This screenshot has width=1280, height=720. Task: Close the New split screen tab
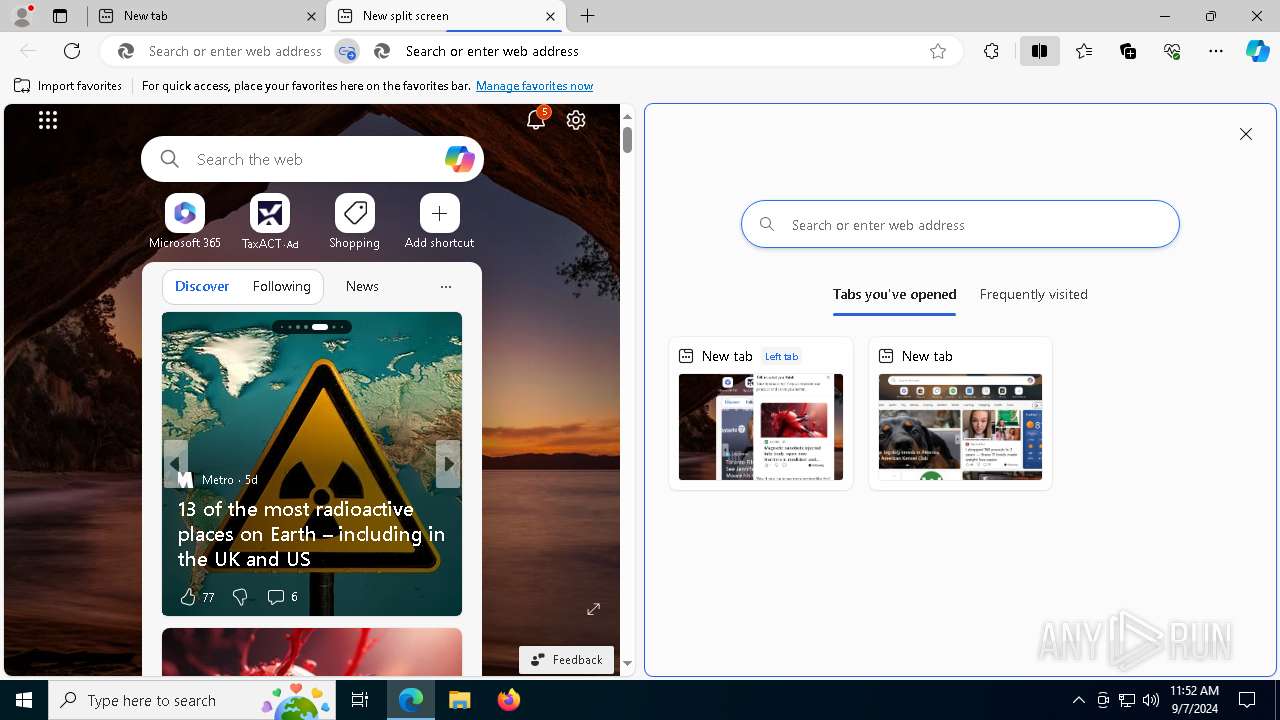(x=550, y=16)
